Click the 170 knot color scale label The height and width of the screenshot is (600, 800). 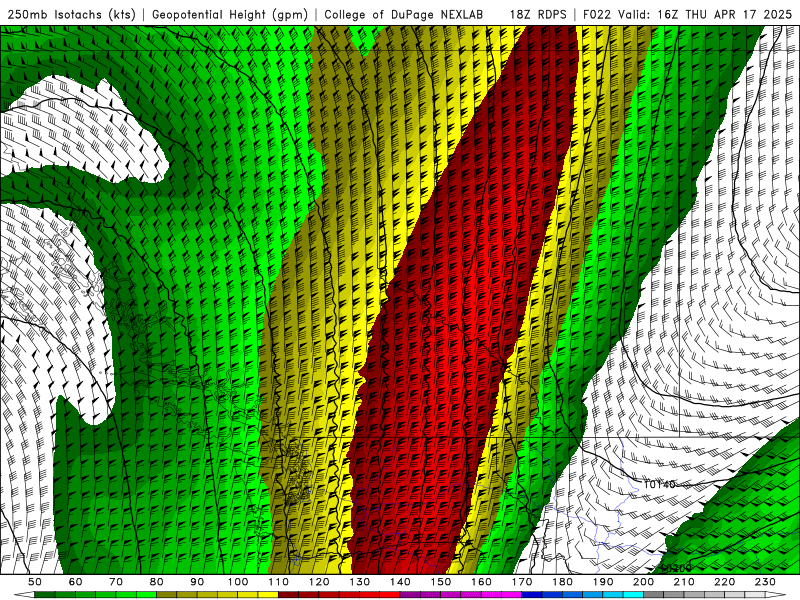(522, 582)
